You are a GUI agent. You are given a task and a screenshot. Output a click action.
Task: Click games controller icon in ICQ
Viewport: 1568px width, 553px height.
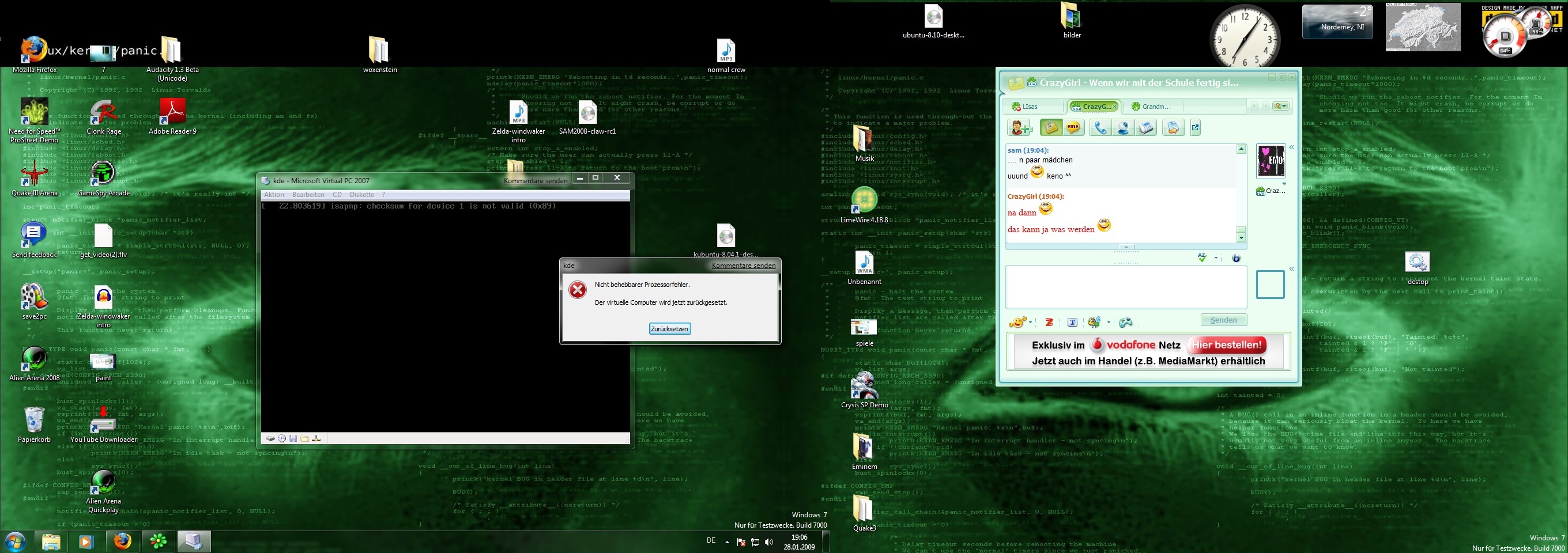click(x=1126, y=323)
